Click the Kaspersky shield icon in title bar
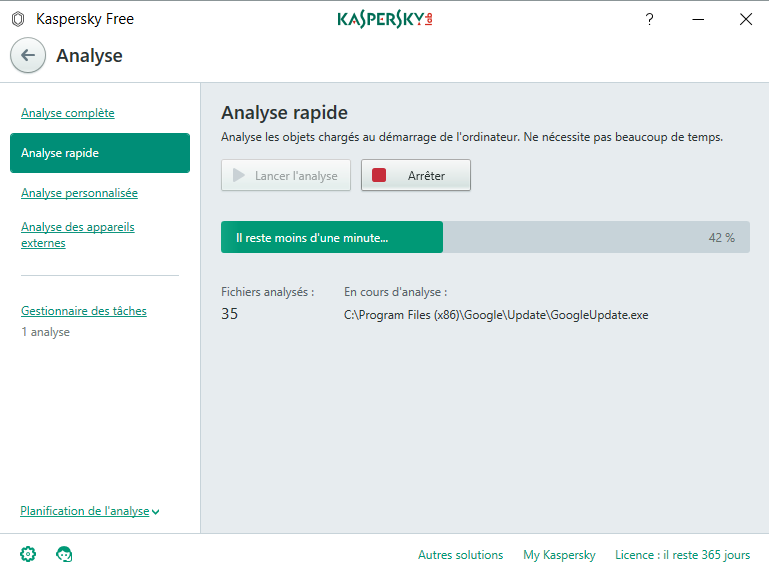Screen dimensions: 769x572 point(17,19)
